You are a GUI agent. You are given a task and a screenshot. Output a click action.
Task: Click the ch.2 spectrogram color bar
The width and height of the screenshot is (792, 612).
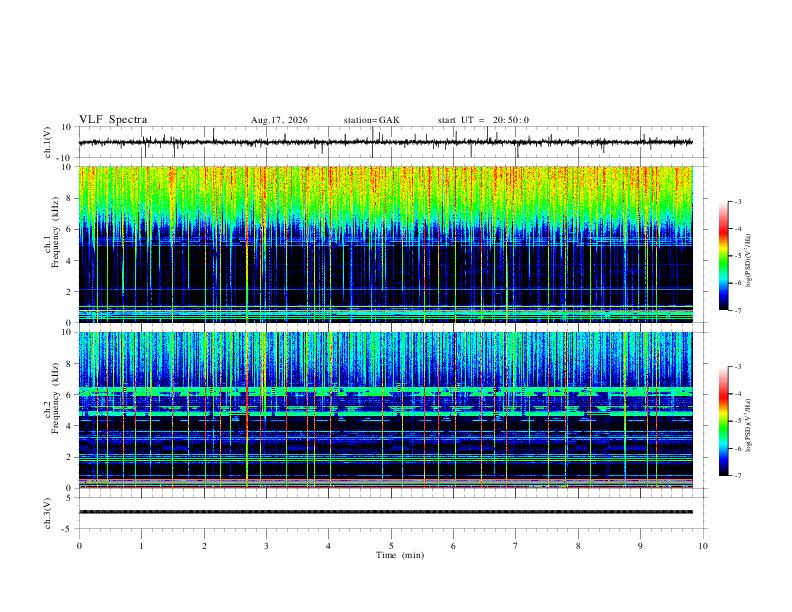724,421
